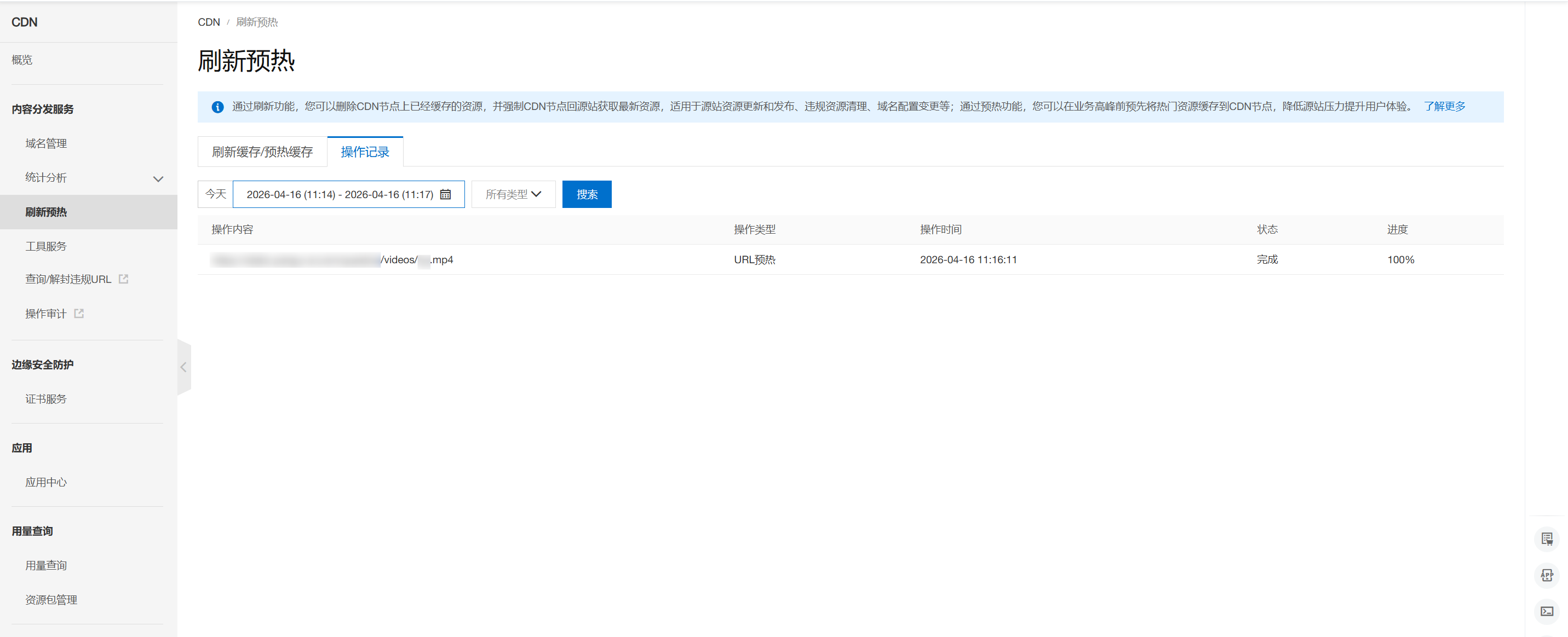This screenshot has width=1568, height=637.
Task: Open the APP download floating icon
Action: tap(1547, 575)
